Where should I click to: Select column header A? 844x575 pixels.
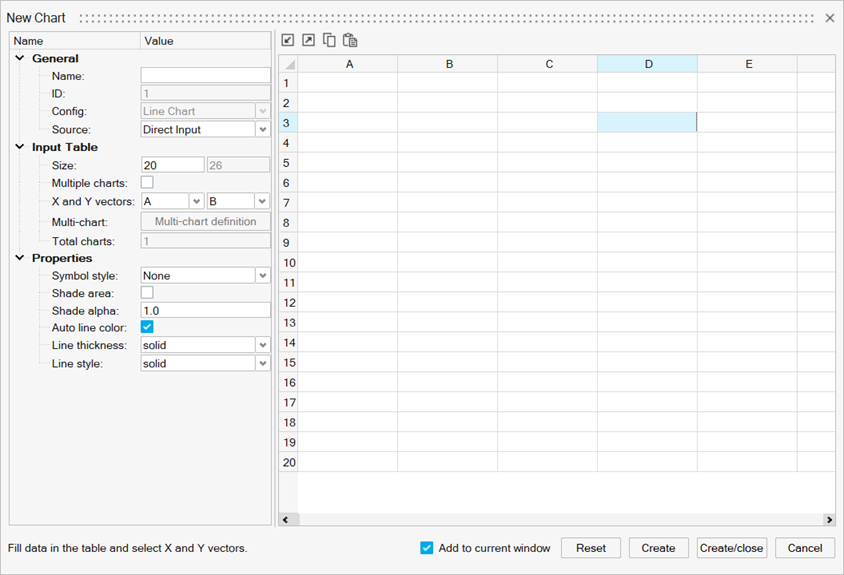pyautogui.click(x=348, y=64)
